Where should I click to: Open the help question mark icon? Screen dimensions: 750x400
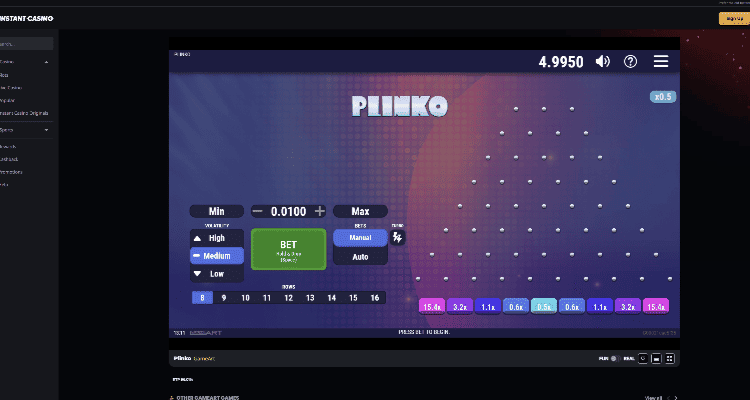tap(630, 61)
